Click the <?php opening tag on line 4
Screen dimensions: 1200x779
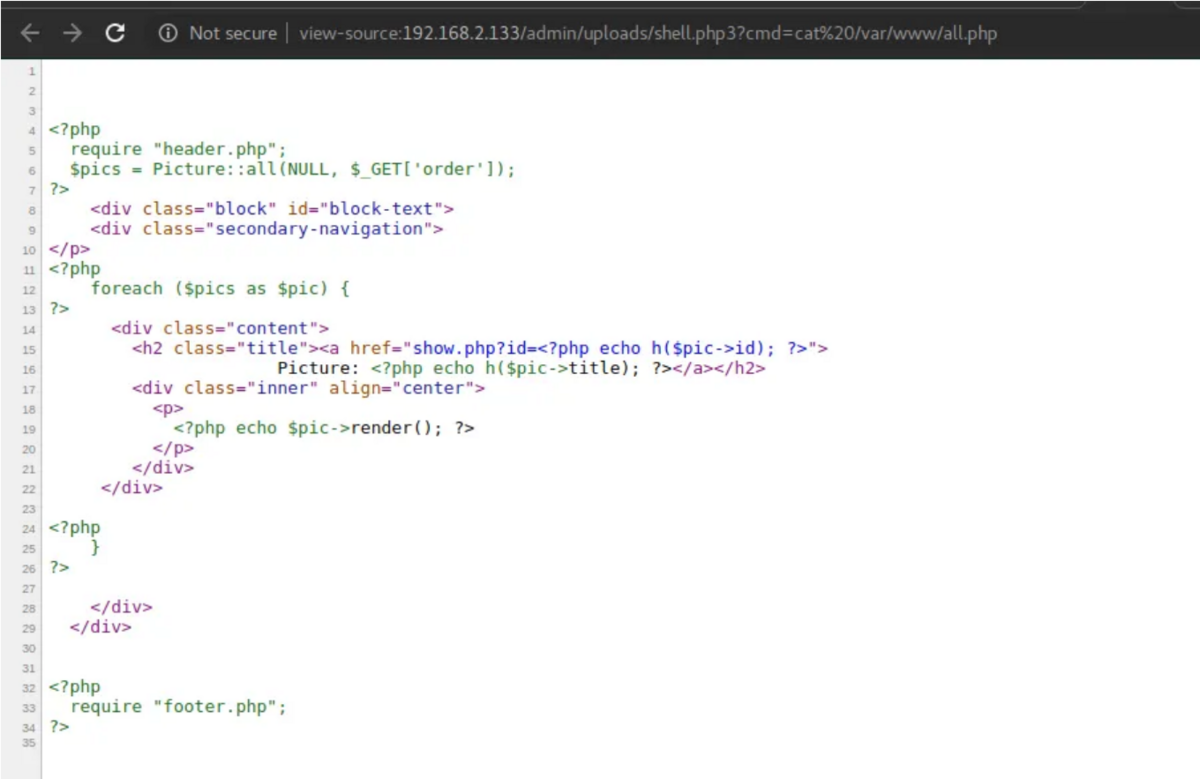tap(74, 129)
